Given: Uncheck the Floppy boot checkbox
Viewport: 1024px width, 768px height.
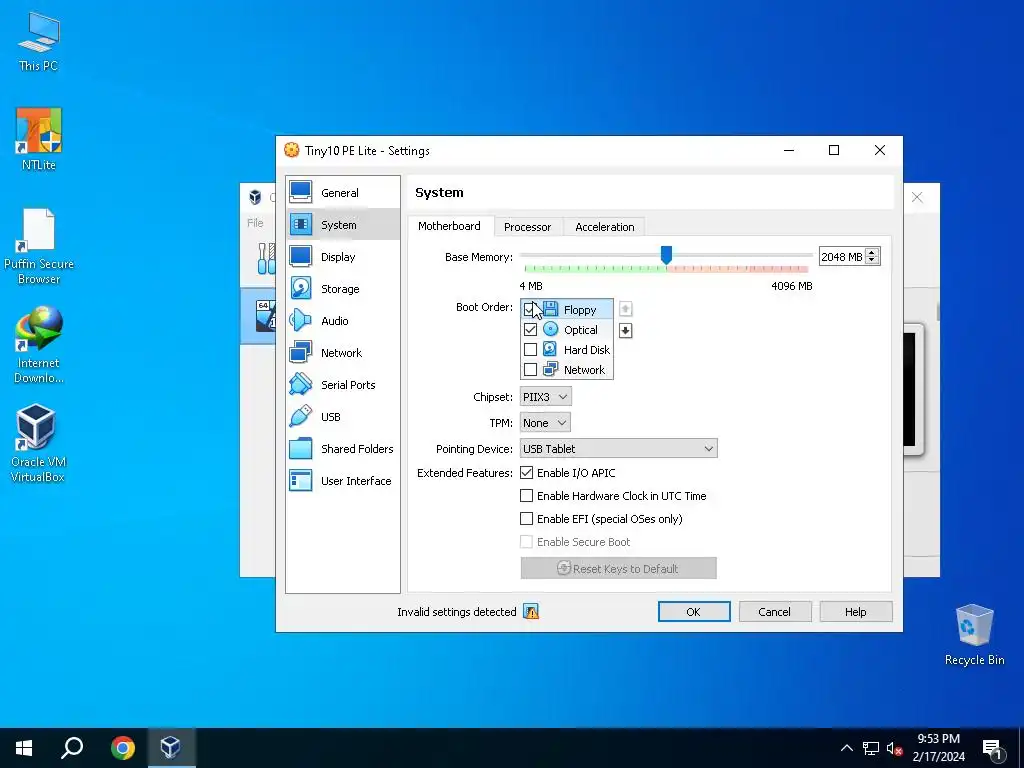Looking at the screenshot, I should pyautogui.click(x=530, y=309).
